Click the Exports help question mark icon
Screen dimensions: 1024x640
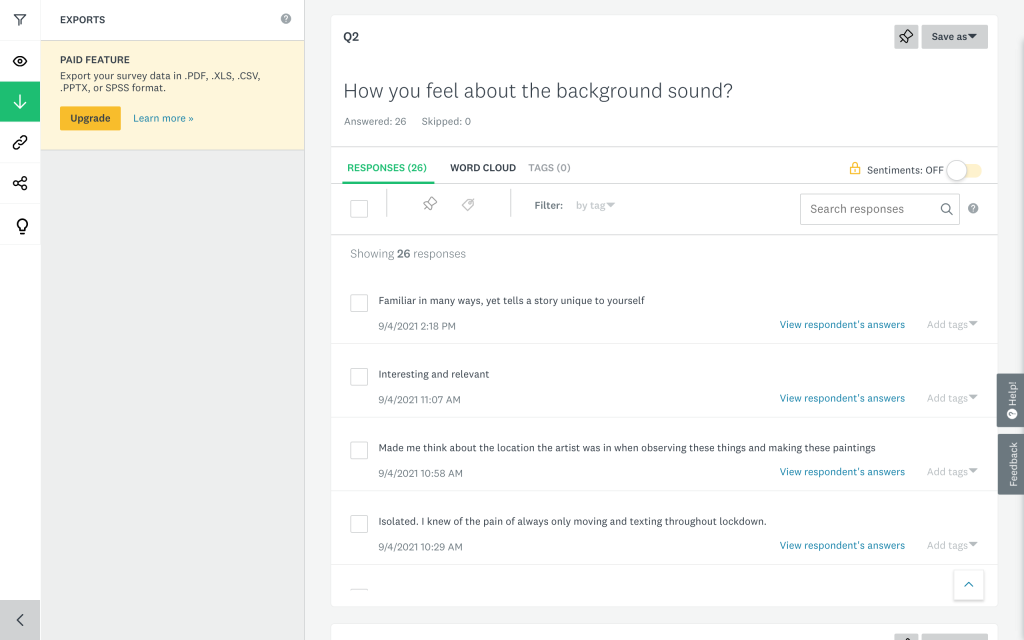click(286, 19)
